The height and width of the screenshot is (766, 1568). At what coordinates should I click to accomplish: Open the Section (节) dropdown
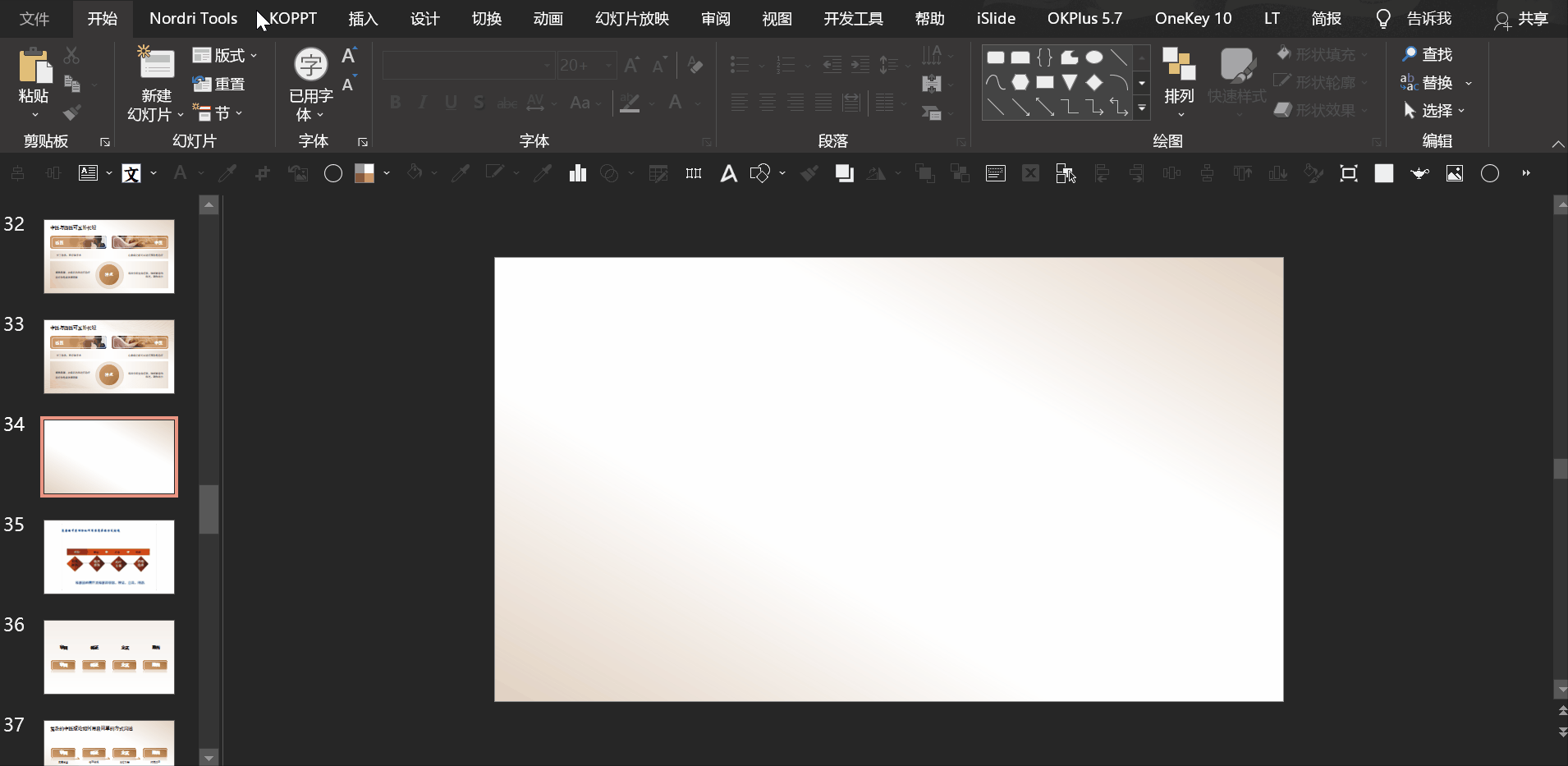(218, 112)
